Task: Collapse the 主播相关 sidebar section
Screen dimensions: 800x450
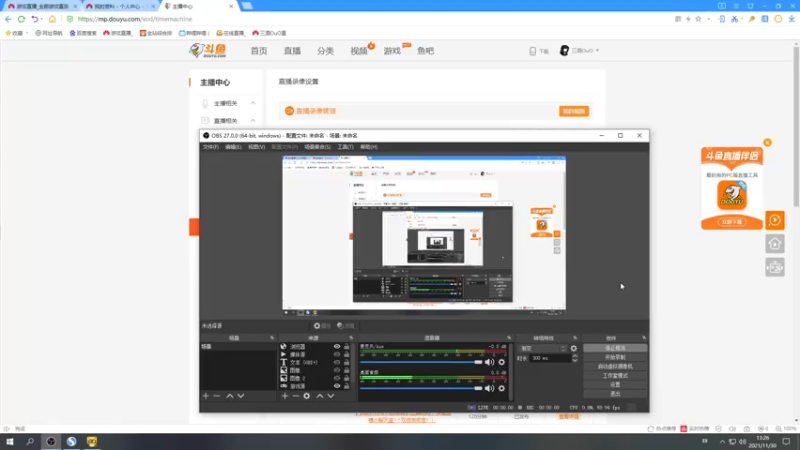Action: pos(253,103)
